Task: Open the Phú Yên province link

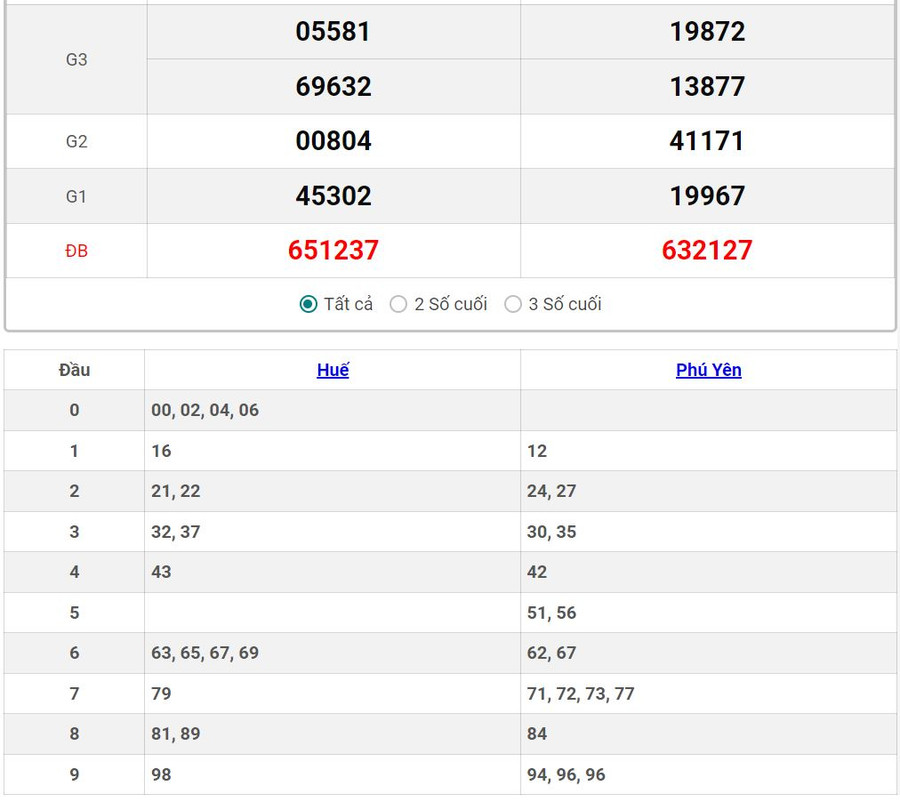Action: coord(708,370)
